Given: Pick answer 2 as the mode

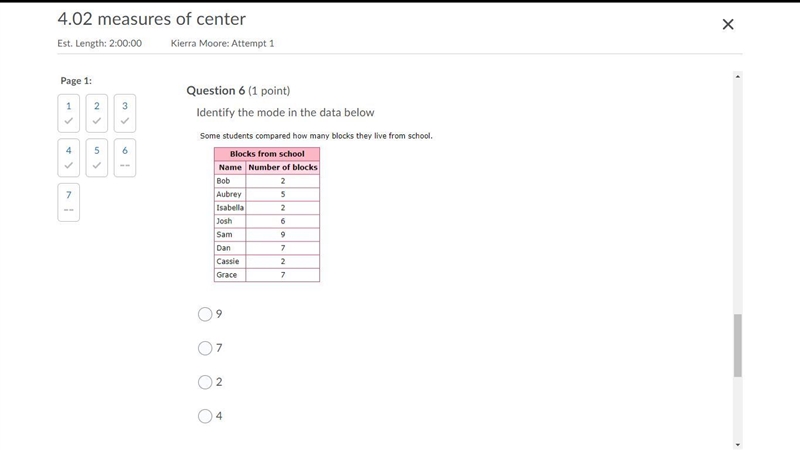Looking at the screenshot, I should 205,382.
